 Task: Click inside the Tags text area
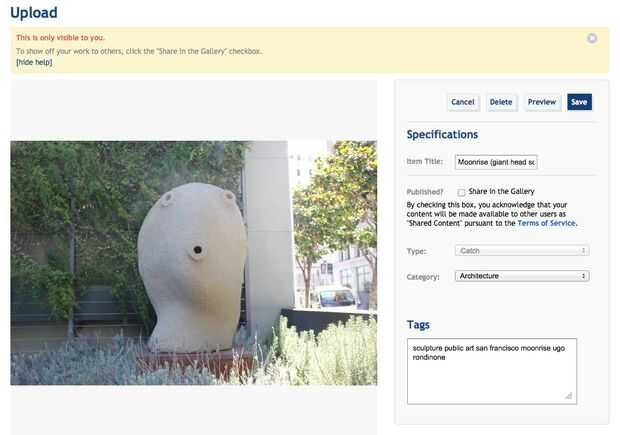[491, 371]
